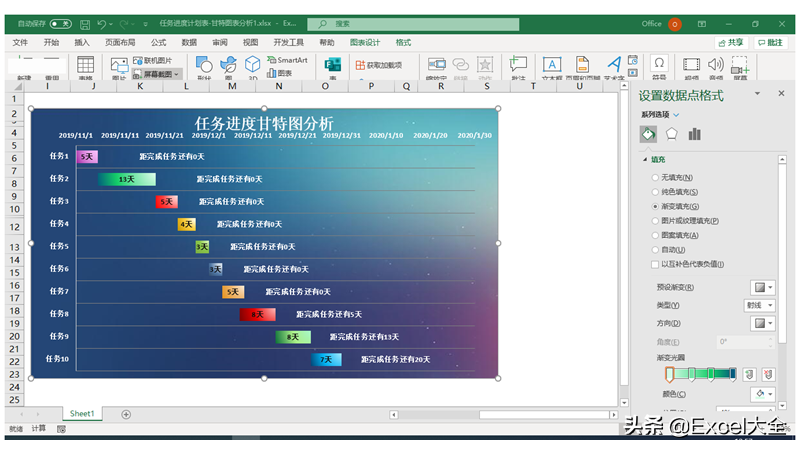Click the 批注 comments button

click(x=770, y=43)
